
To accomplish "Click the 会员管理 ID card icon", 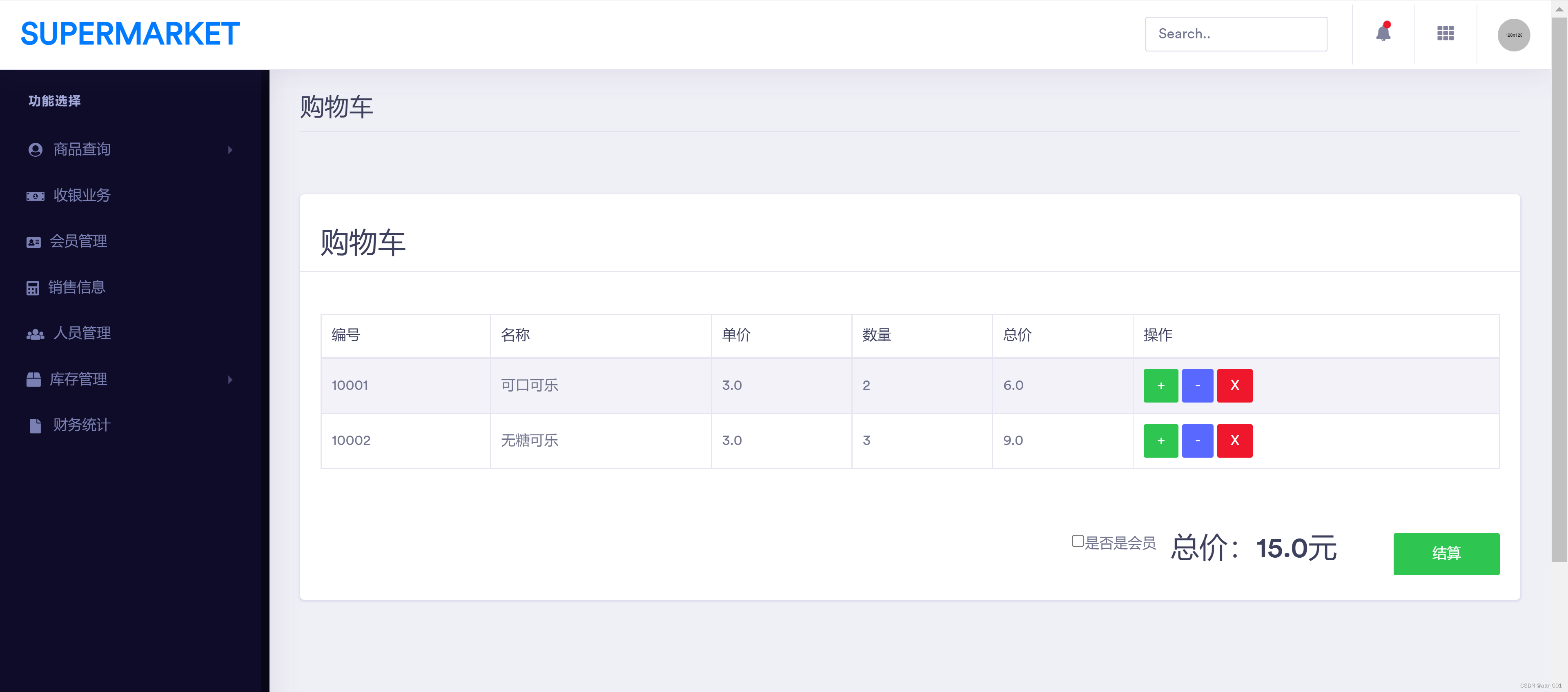I will point(33,242).
